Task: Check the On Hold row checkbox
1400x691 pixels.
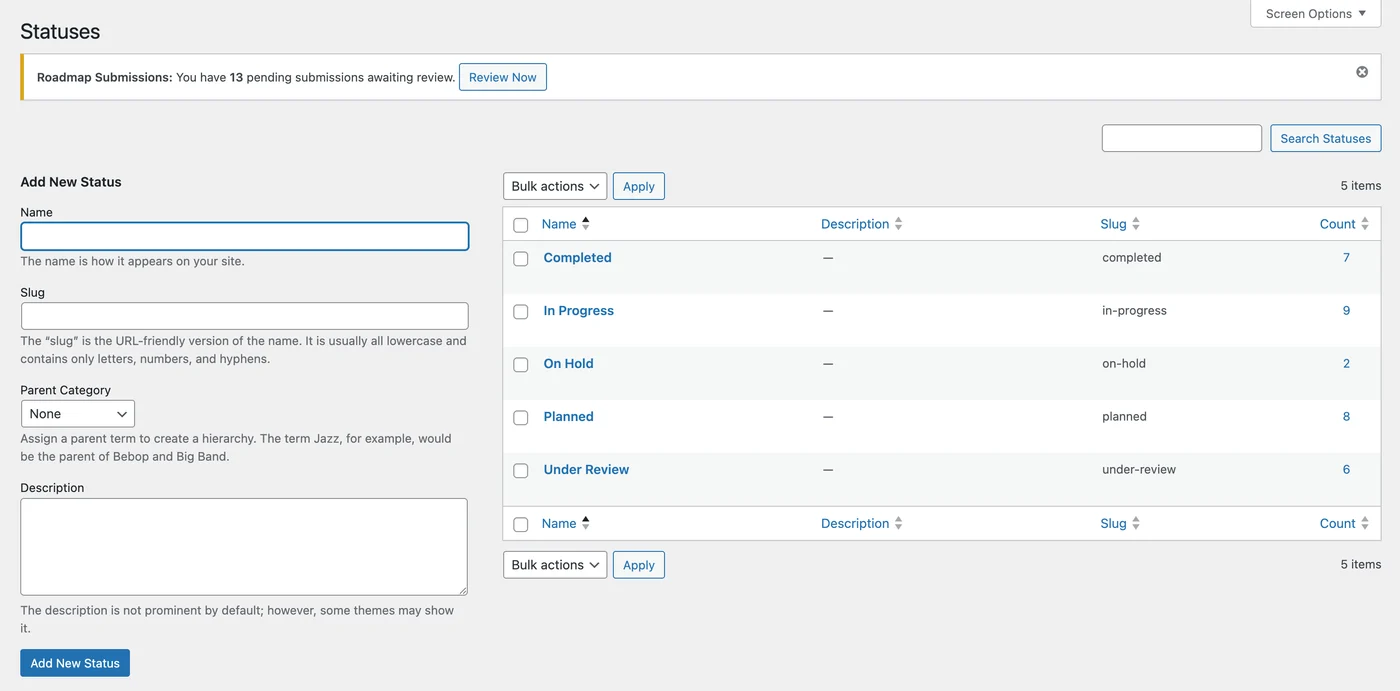Action: click(521, 365)
